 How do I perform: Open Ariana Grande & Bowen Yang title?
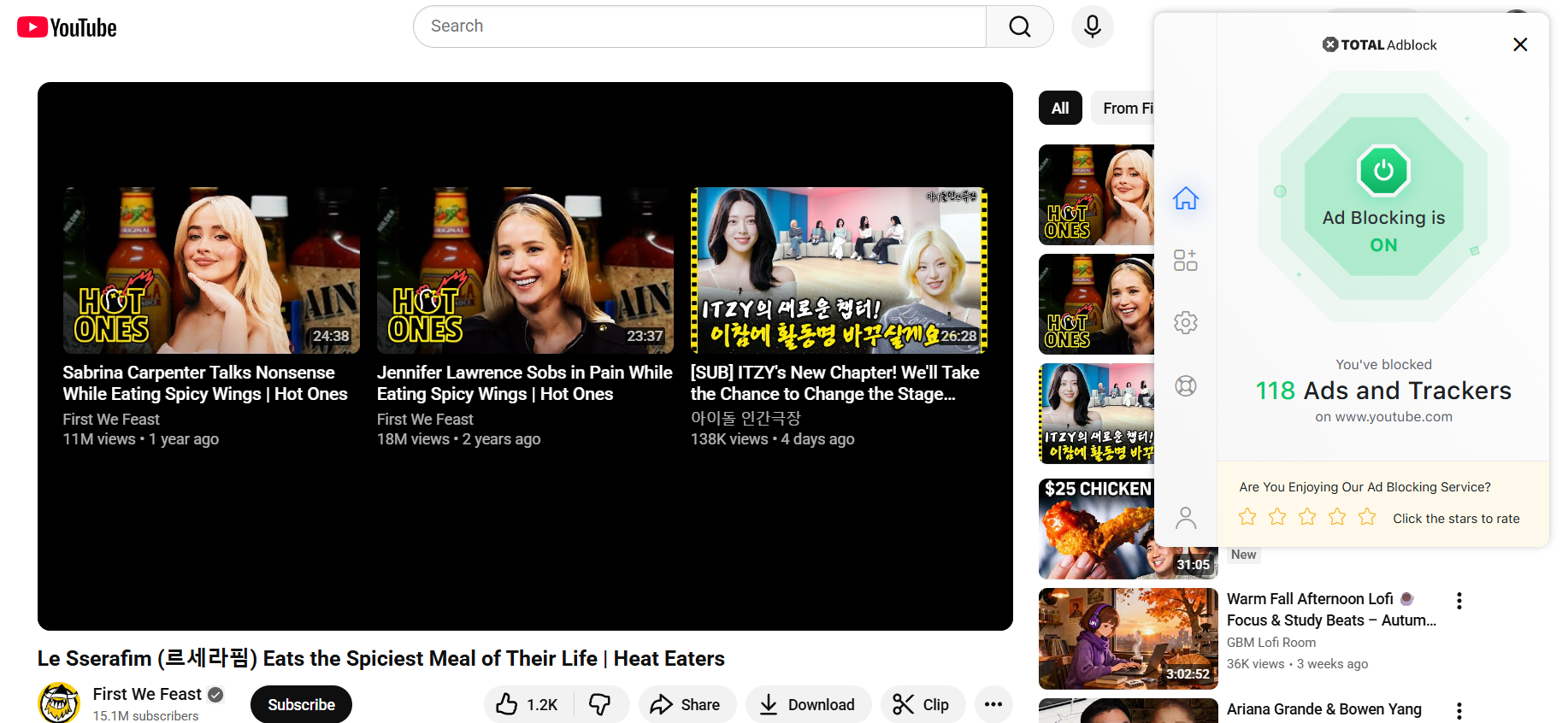click(1324, 709)
